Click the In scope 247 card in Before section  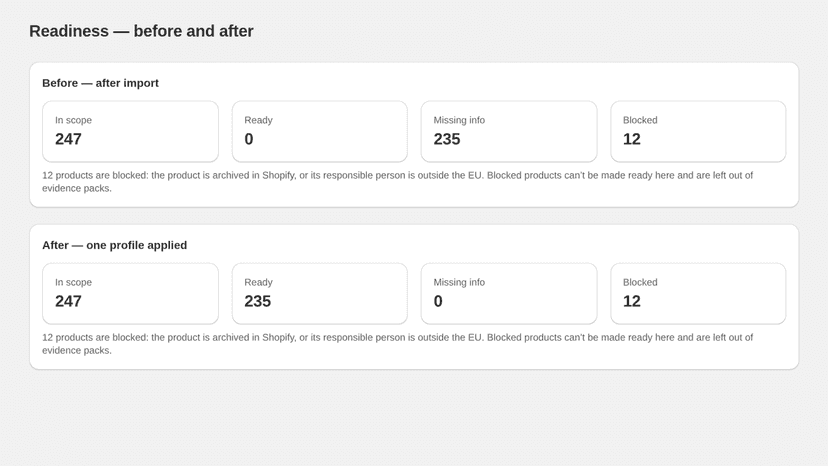130,132
